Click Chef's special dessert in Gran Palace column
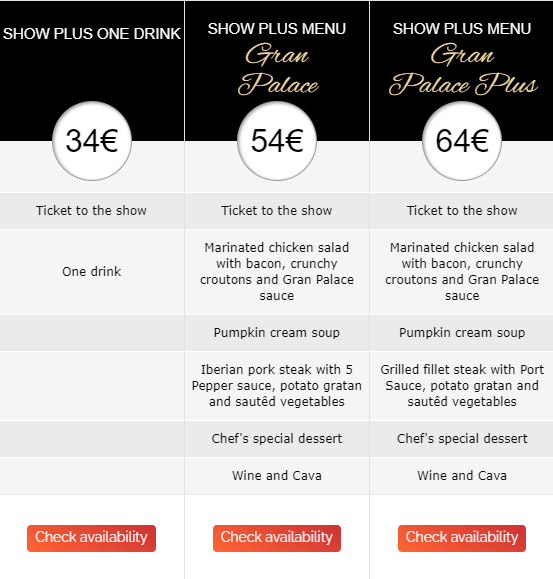Screen dimensions: 553x579 pyautogui.click(x=276, y=438)
